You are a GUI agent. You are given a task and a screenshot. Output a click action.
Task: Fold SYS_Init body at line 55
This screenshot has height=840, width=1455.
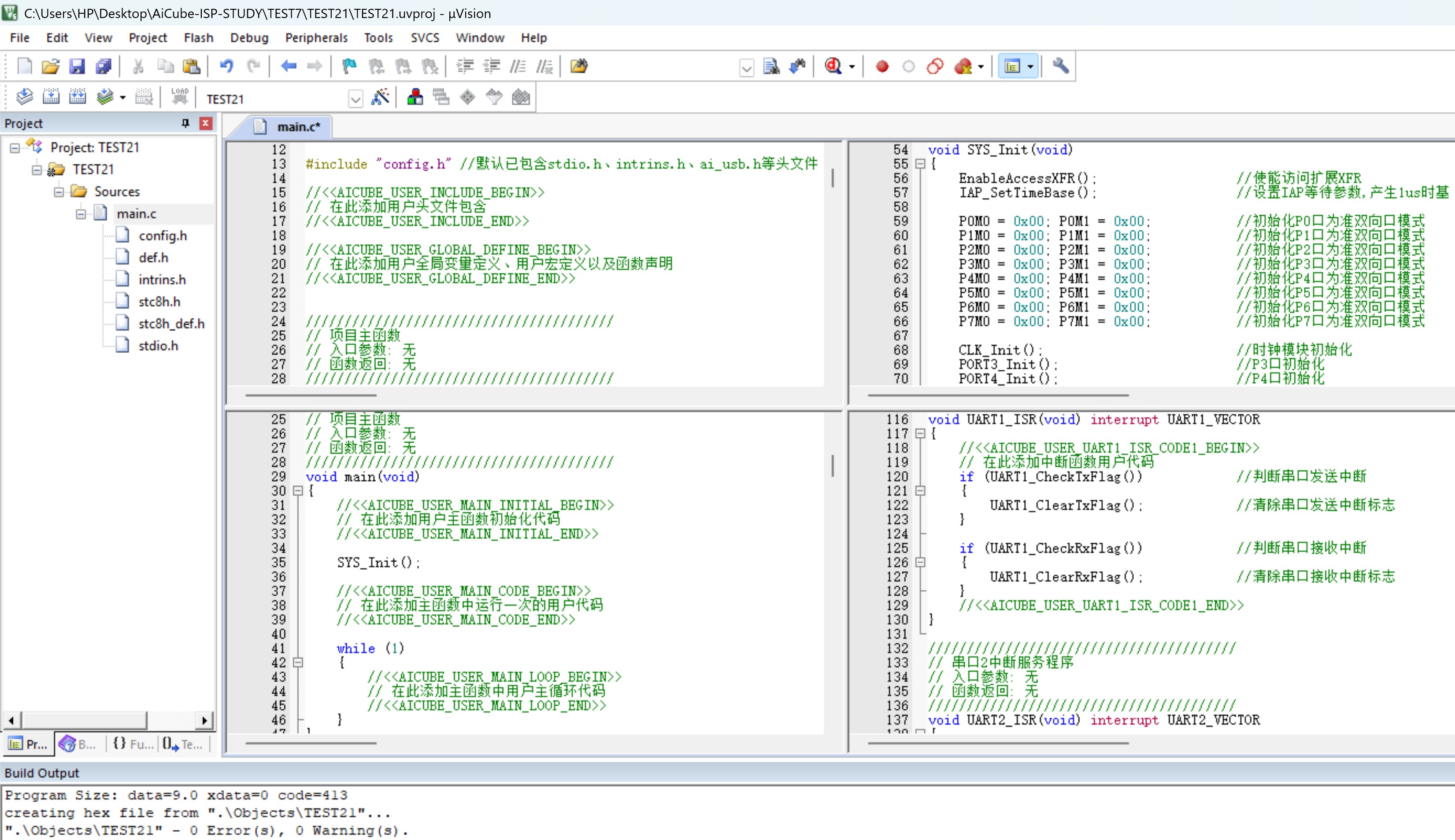[x=921, y=164]
